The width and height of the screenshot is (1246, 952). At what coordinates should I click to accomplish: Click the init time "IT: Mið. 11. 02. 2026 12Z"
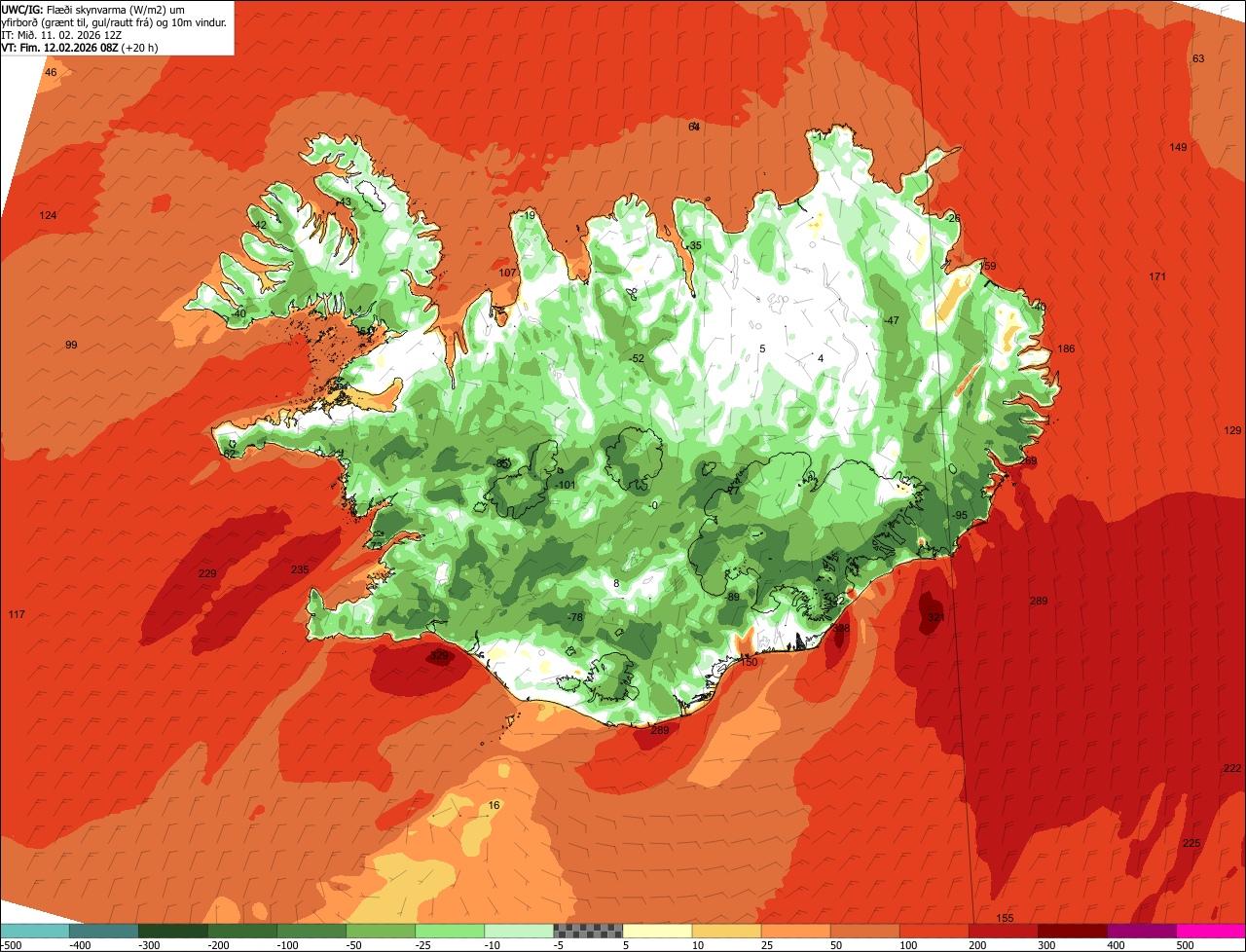point(61,34)
